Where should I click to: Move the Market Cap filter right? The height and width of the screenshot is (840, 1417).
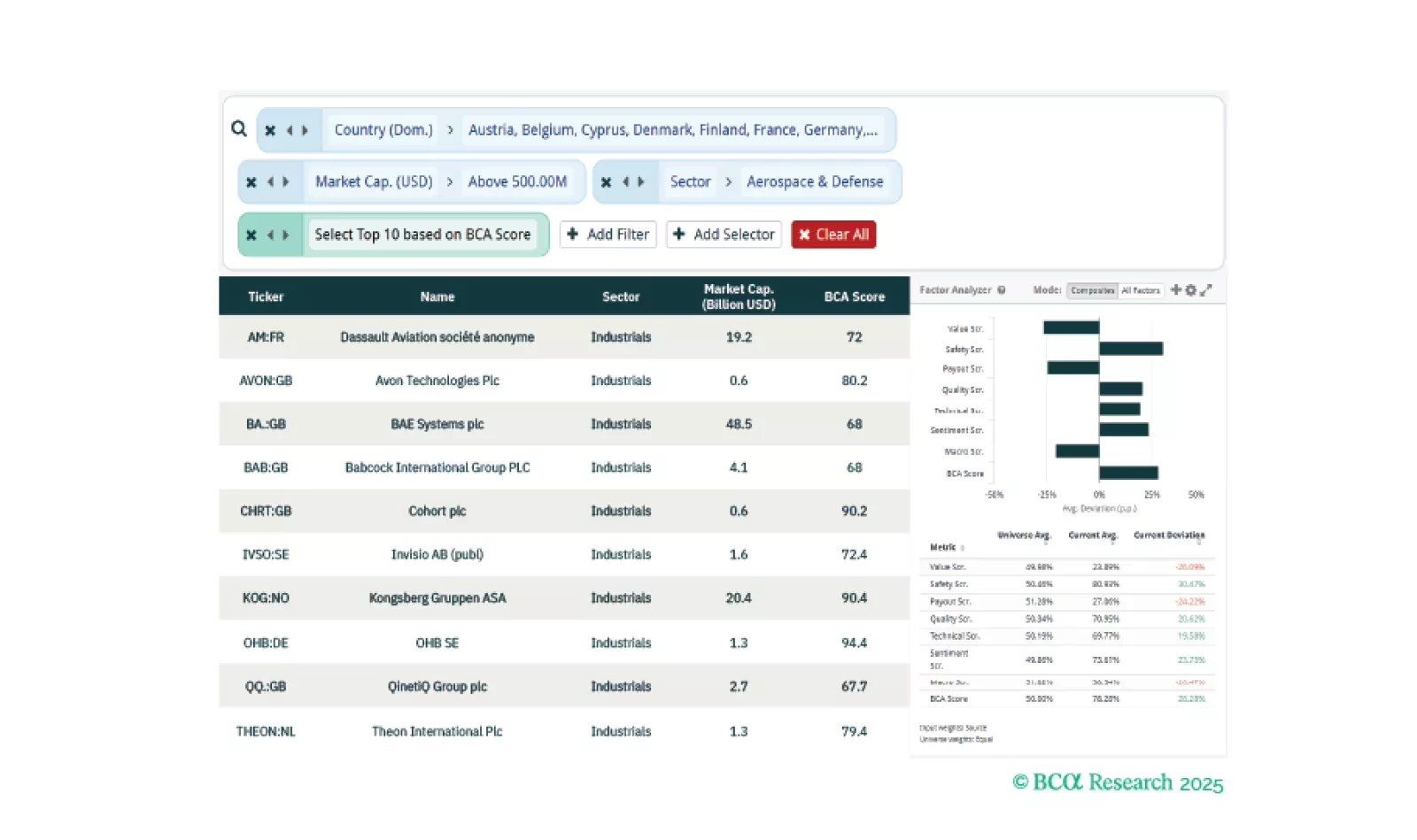(x=286, y=182)
